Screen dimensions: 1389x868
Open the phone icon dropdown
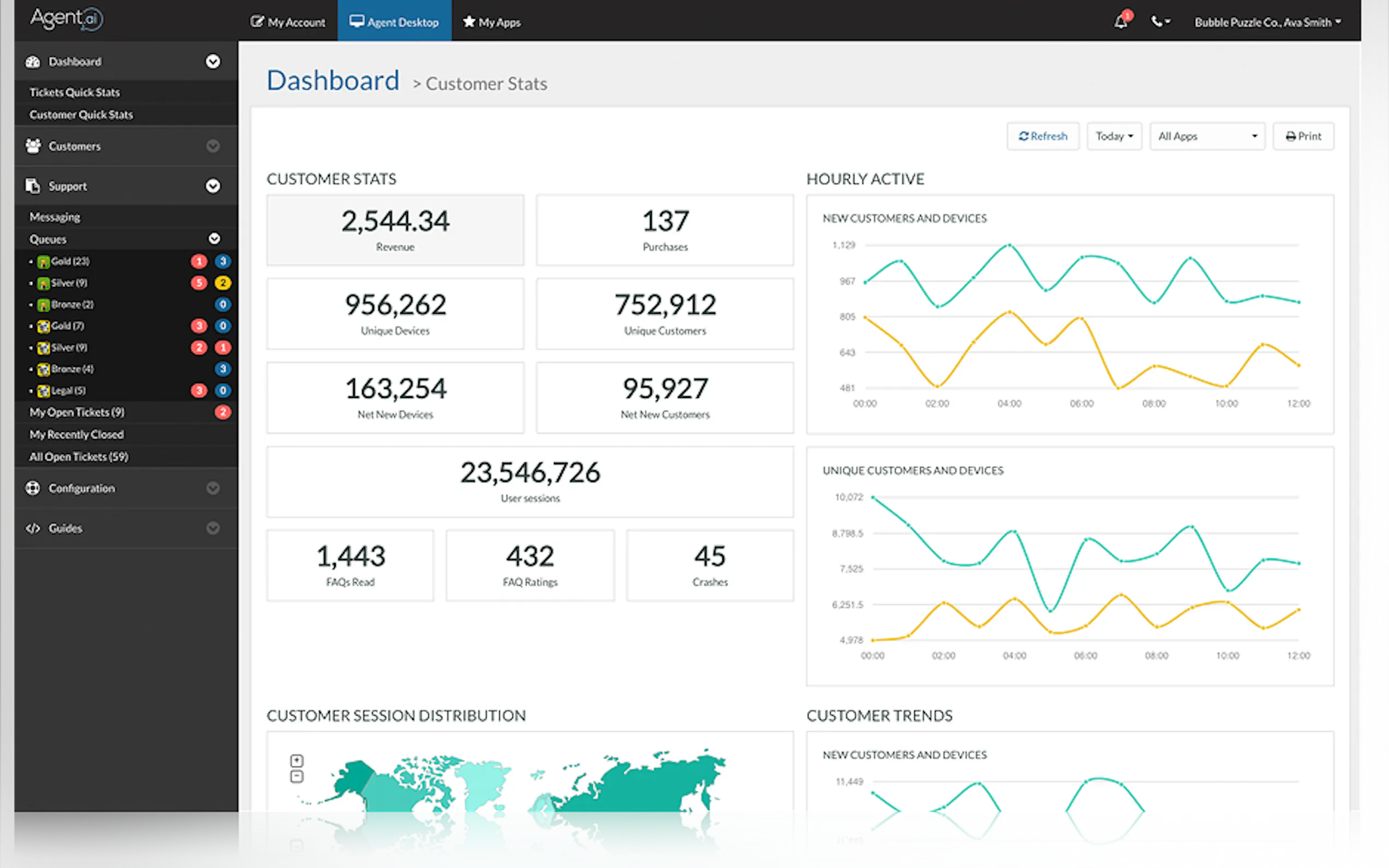pyautogui.click(x=1160, y=22)
